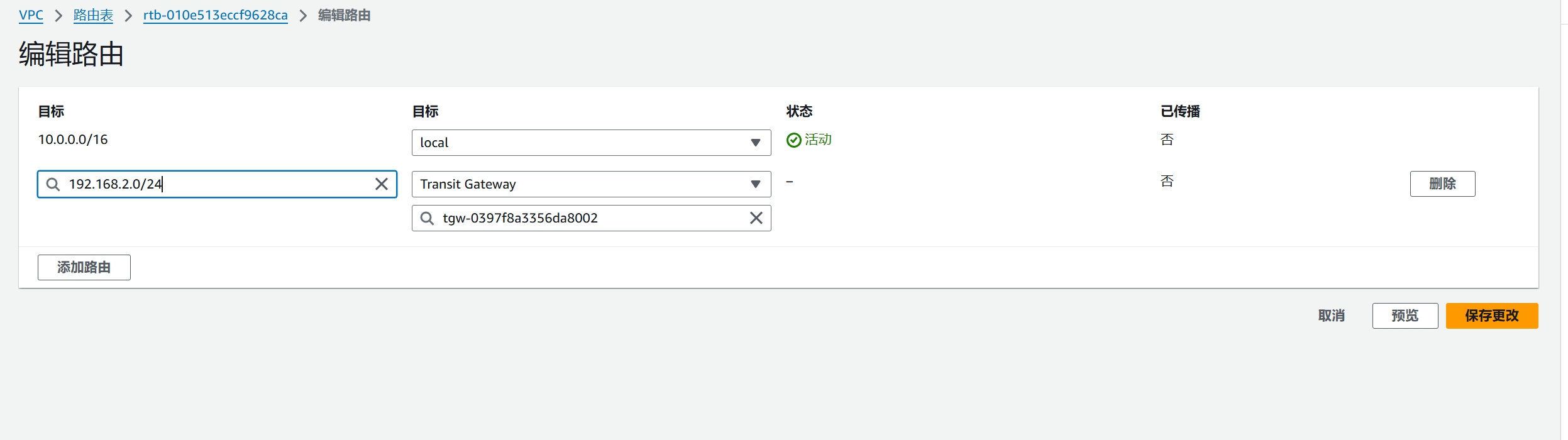The height and width of the screenshot is (440, 1568).
Task: Open the 路由表 breadcrumb link
Action: click(93, 15)
